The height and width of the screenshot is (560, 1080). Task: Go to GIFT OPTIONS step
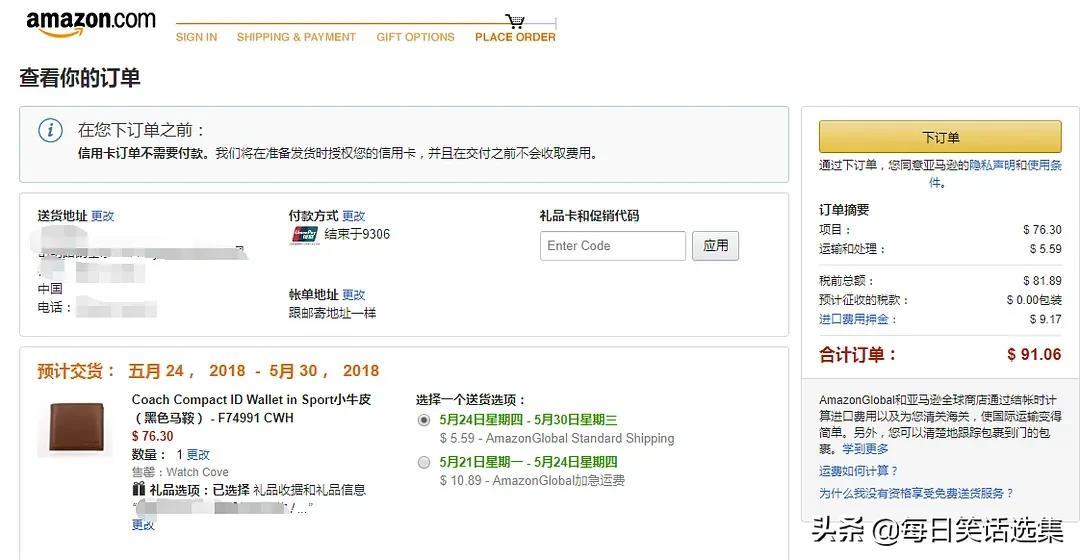point(415,37)
